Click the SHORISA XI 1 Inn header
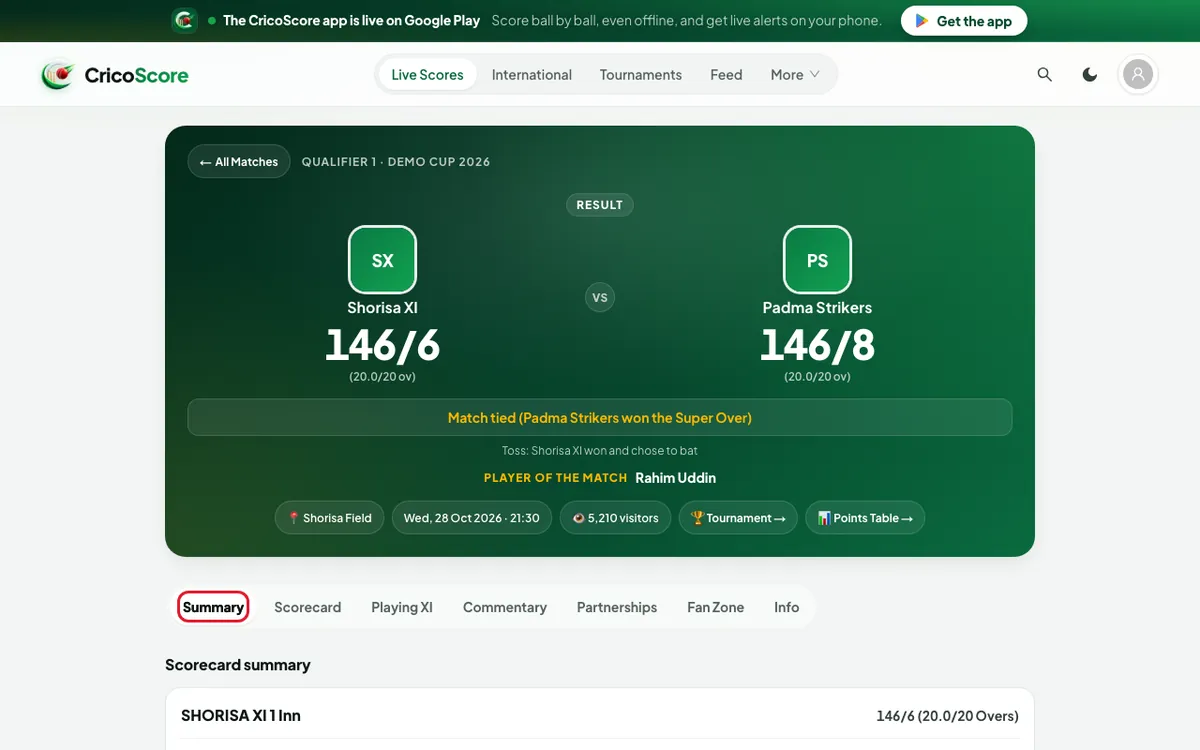 click(x=241, y=716)
